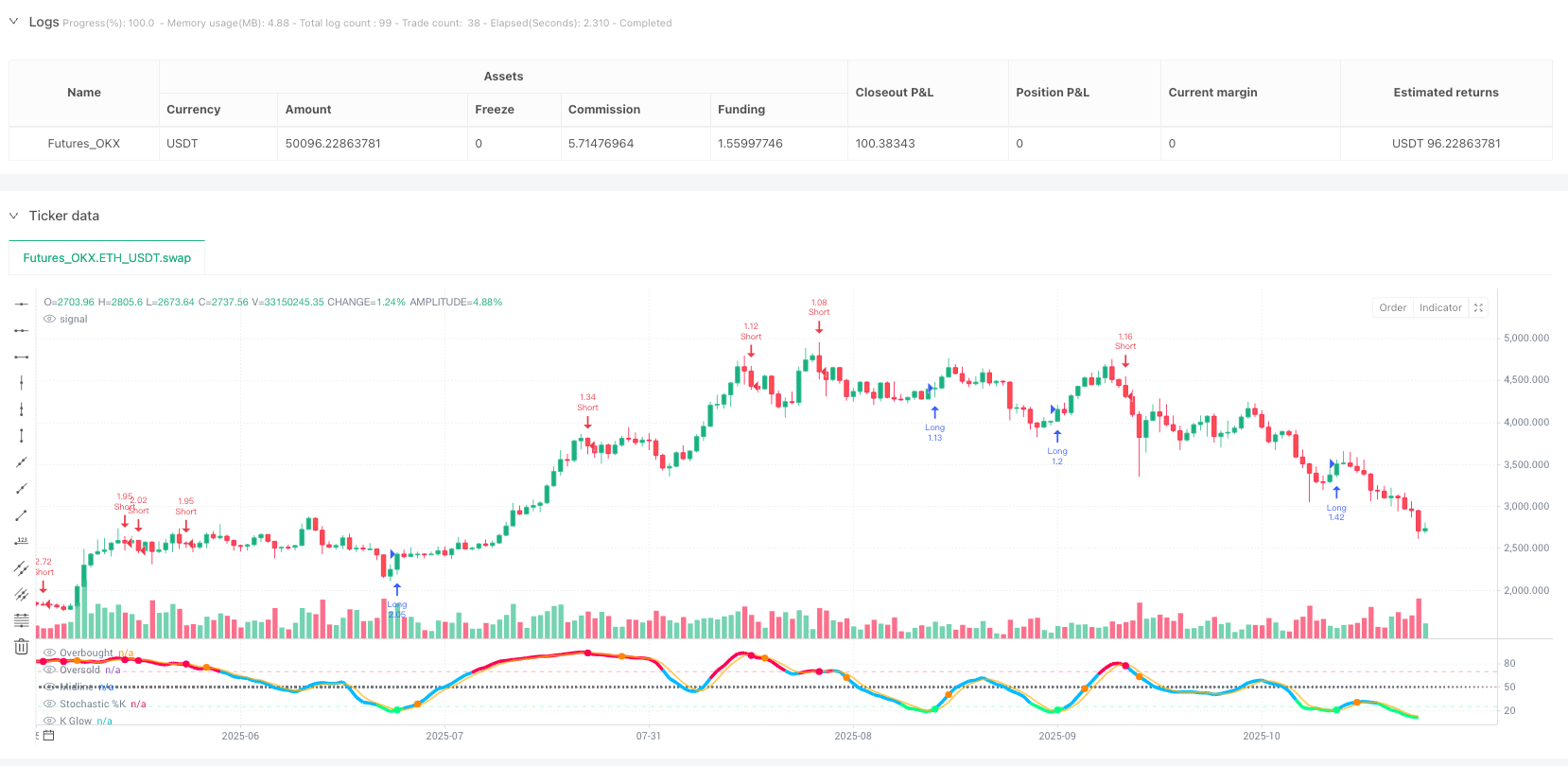Hide the Overbought line with its eye icon
Screen dimensions: 1568x766
[50, 653]
